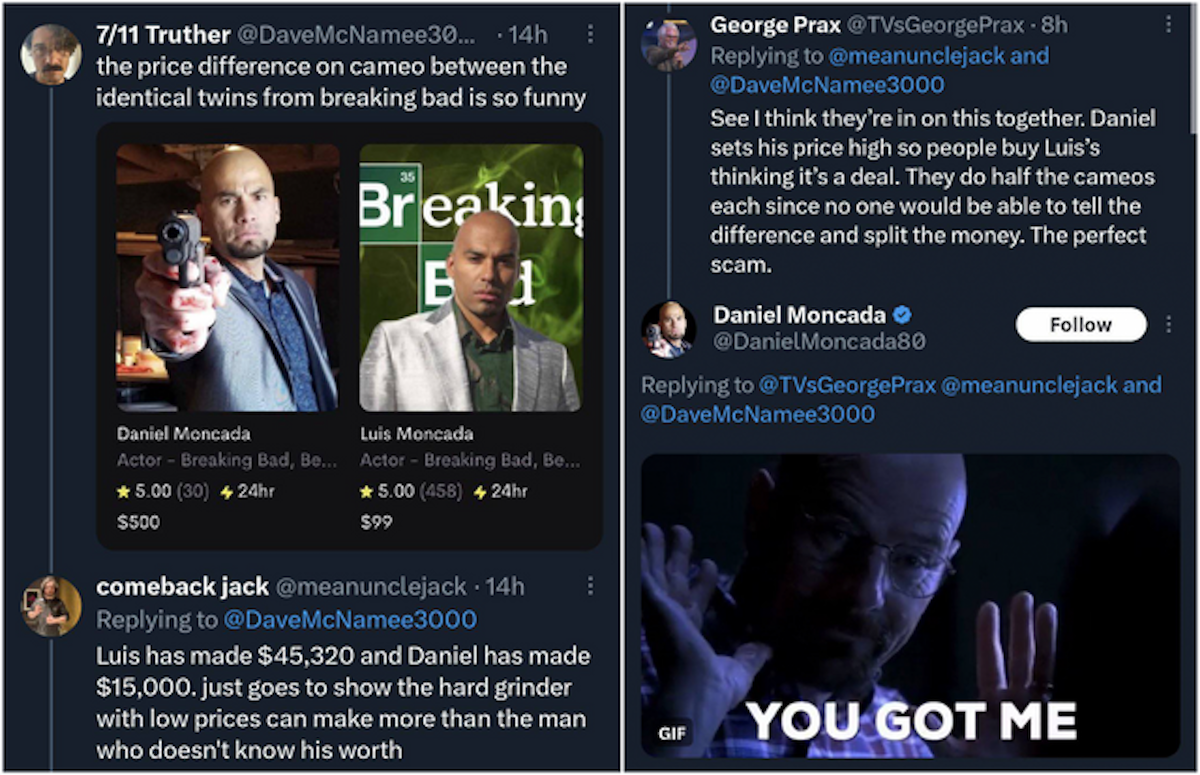Open more options on George Prax's reply
1200x775 pixels.
1167,24
